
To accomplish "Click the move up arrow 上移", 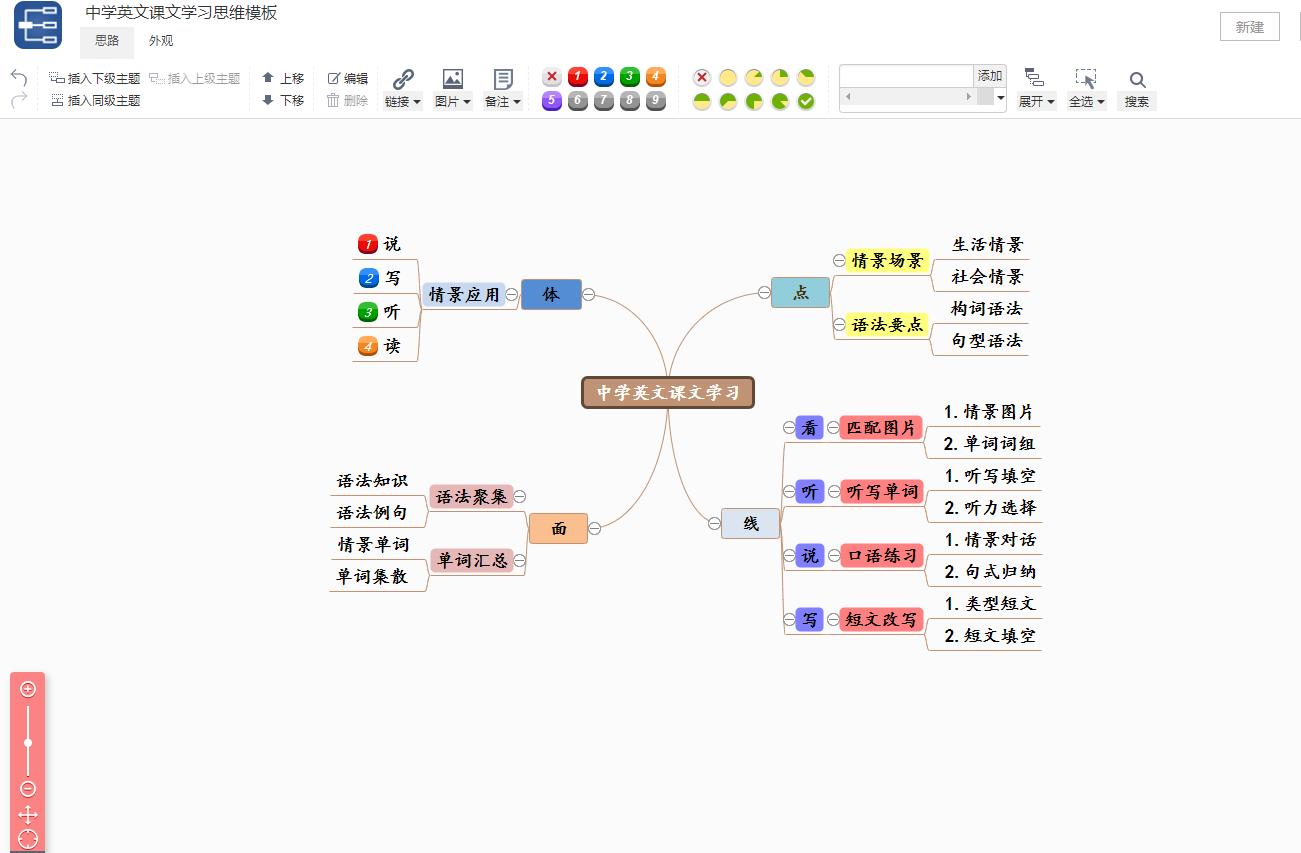I will point(283,78).
